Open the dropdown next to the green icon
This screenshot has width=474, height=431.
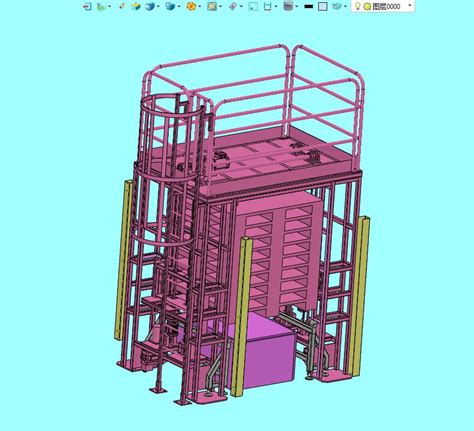point(109,6)
